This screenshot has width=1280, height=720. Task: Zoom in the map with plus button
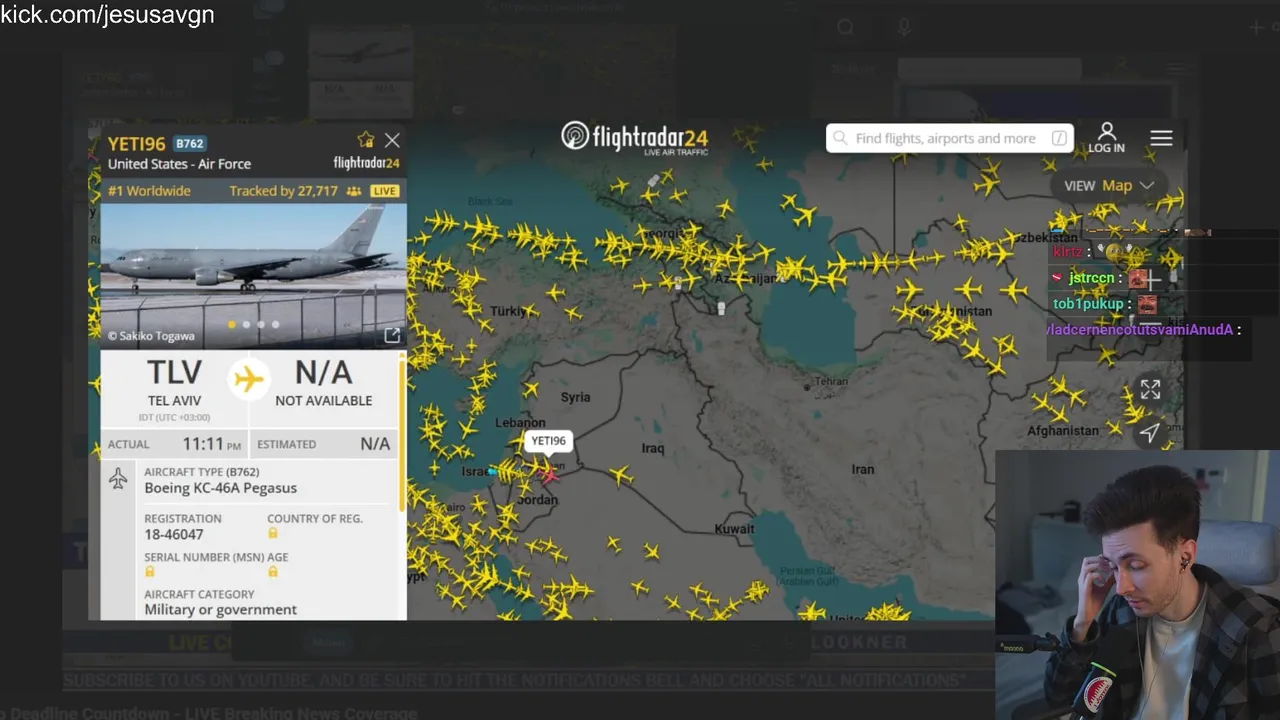point(1150,281)
